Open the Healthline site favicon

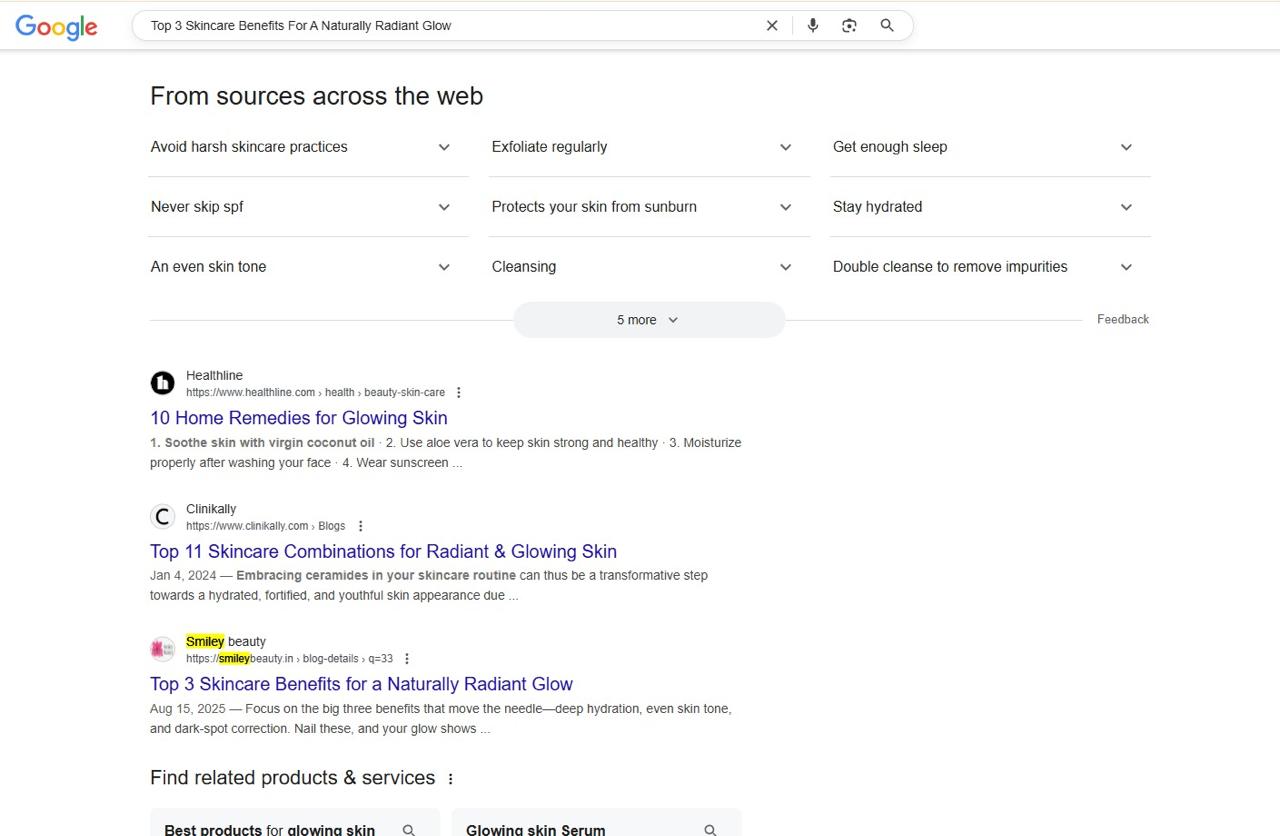[162, 383]
